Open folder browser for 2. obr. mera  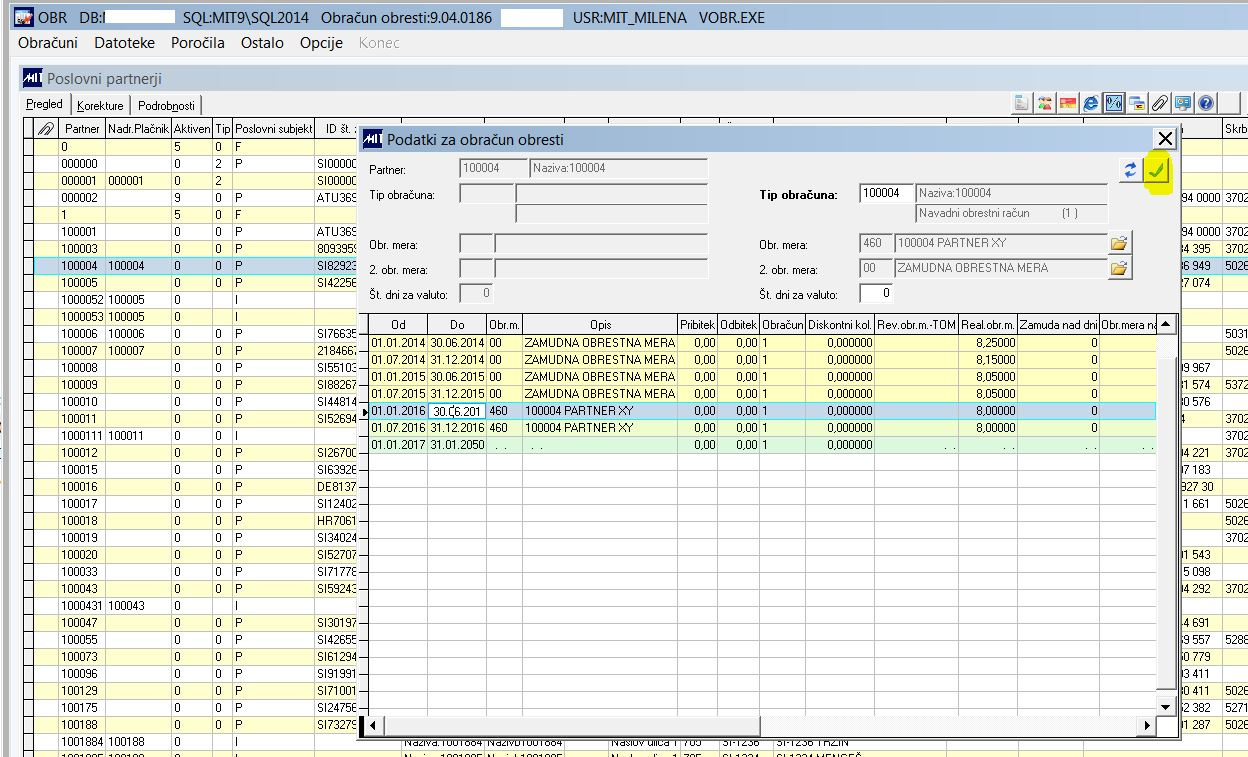tap(1119, 268)
